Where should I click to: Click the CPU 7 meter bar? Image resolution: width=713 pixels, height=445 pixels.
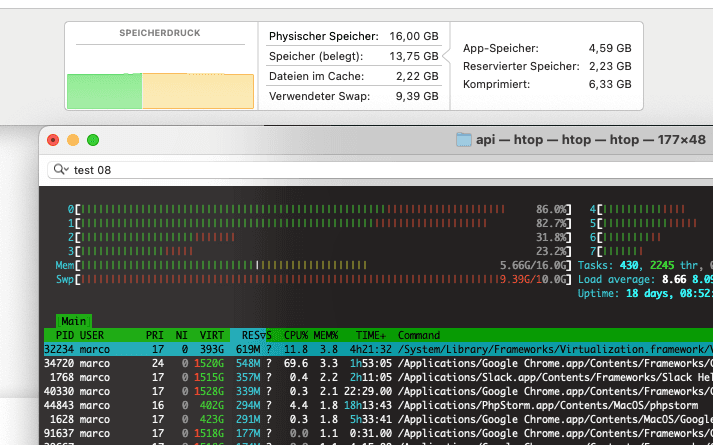(651, 251)
